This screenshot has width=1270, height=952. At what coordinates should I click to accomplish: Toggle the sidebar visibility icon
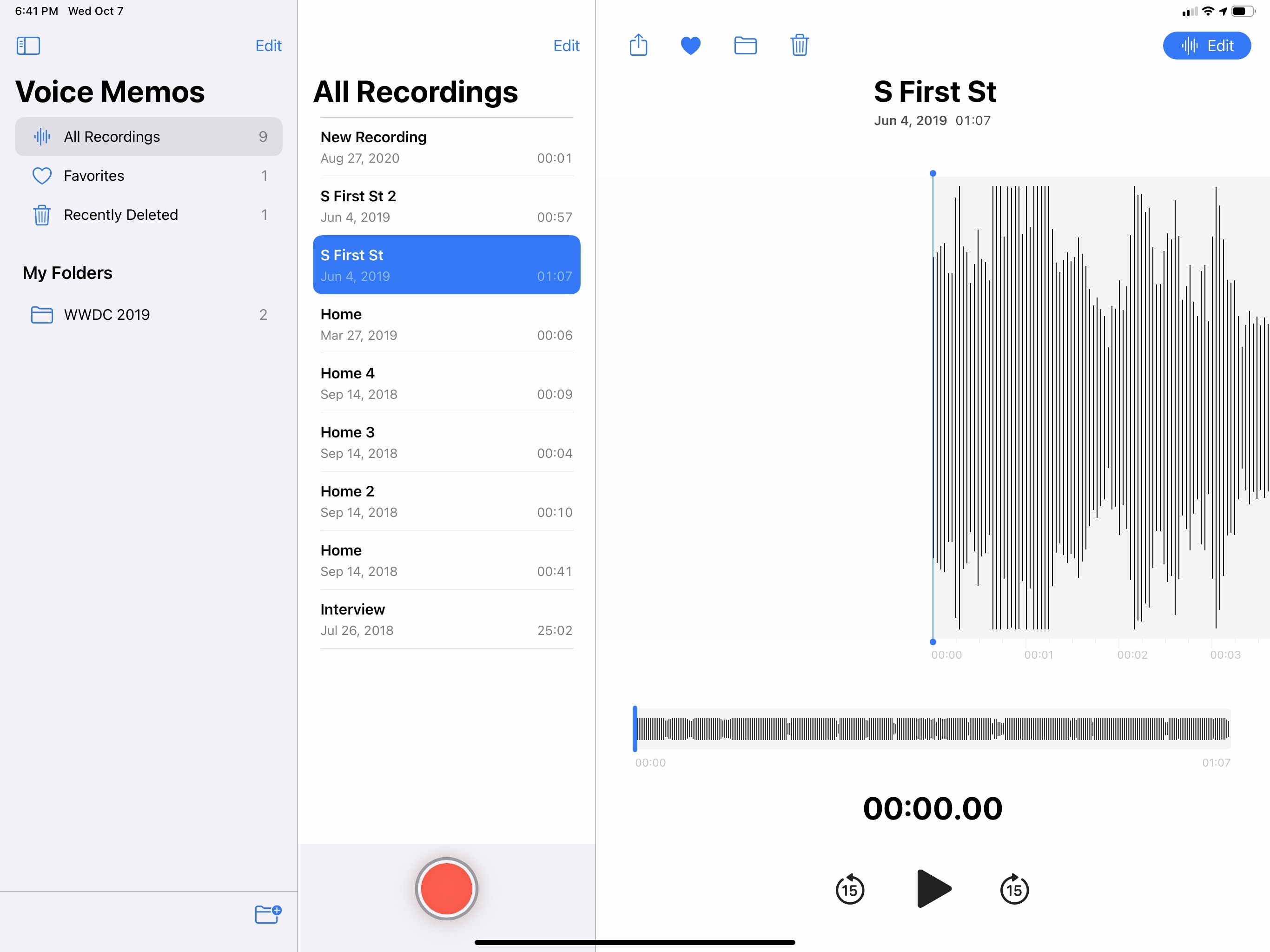point(28,46)
